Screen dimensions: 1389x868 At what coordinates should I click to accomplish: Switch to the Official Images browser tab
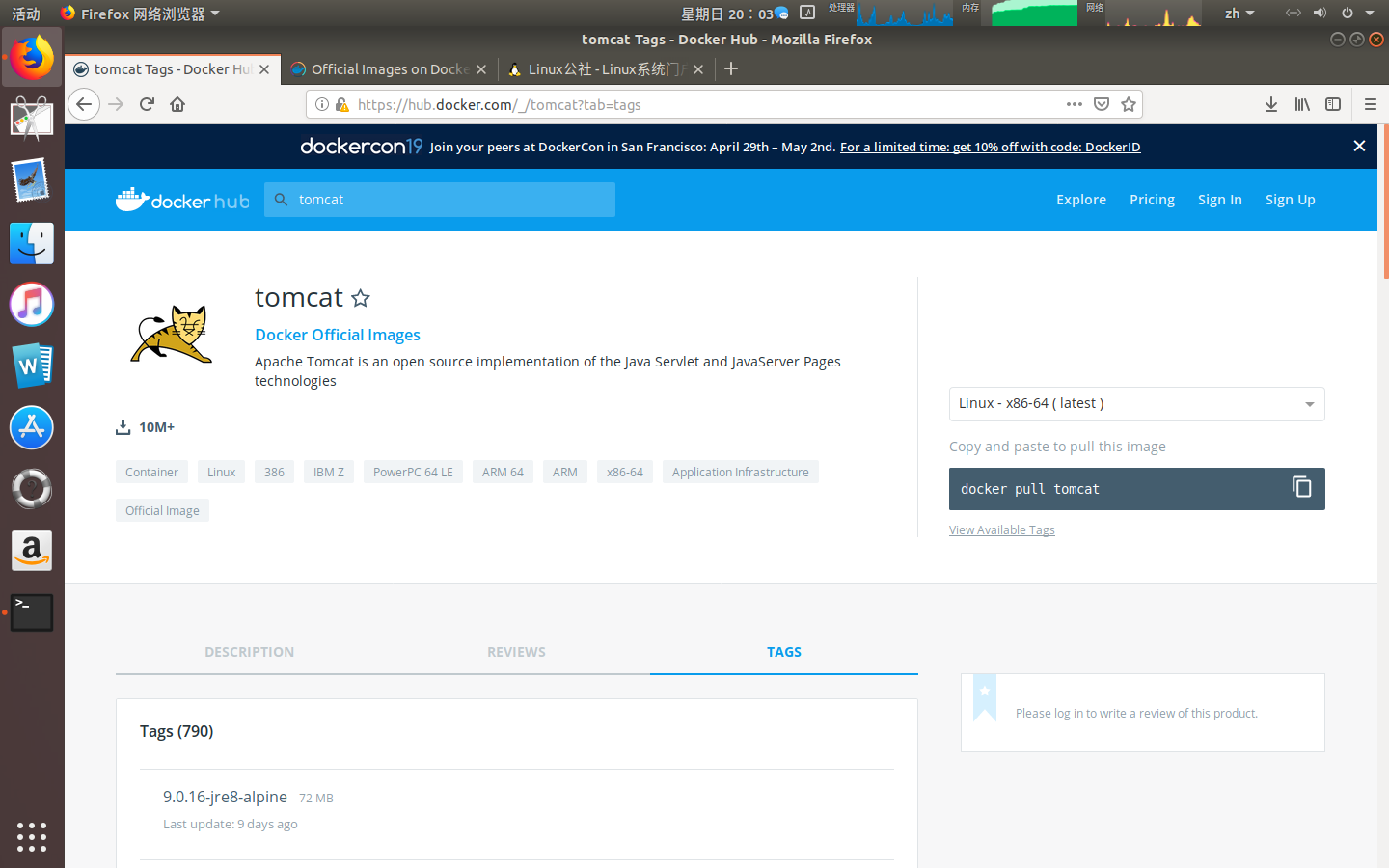tap(390, 69)
